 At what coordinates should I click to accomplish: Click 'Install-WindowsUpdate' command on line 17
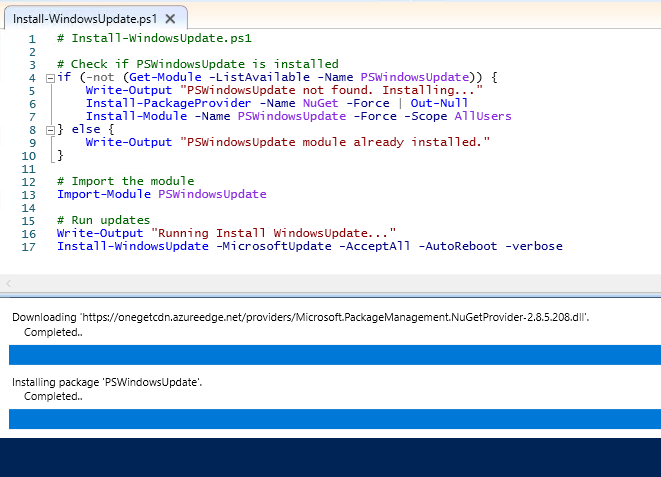click(x=133, y=247)
